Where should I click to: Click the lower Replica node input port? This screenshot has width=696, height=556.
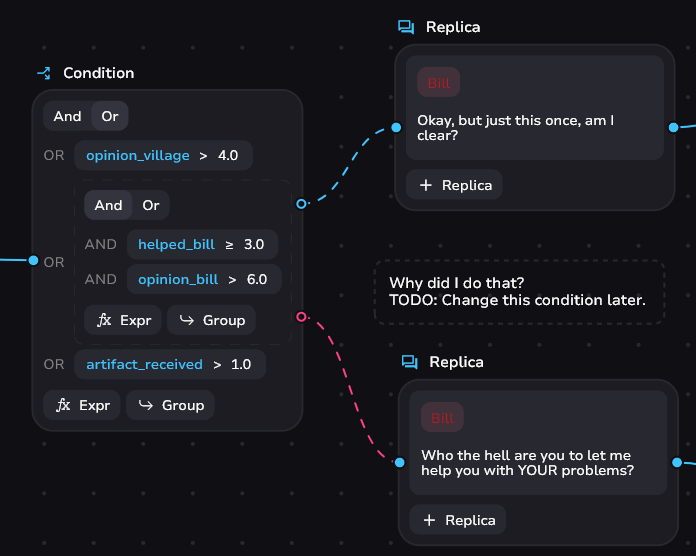coord(399,462)
